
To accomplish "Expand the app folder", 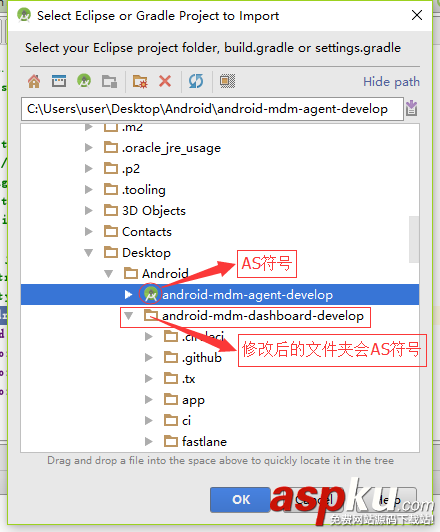I will [149, 400].
